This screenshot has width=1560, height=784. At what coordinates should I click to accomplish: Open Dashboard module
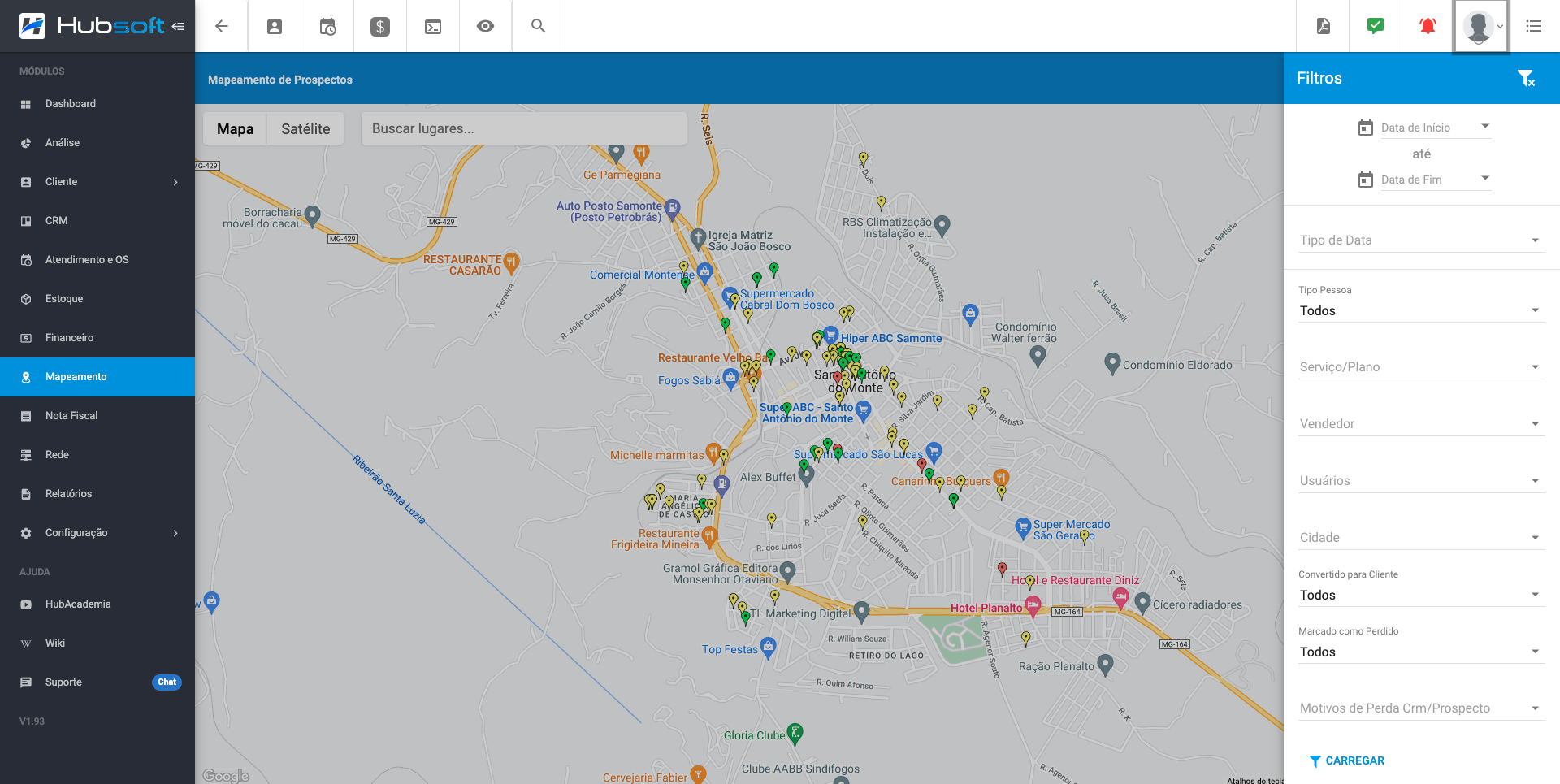tap(97, 104)
